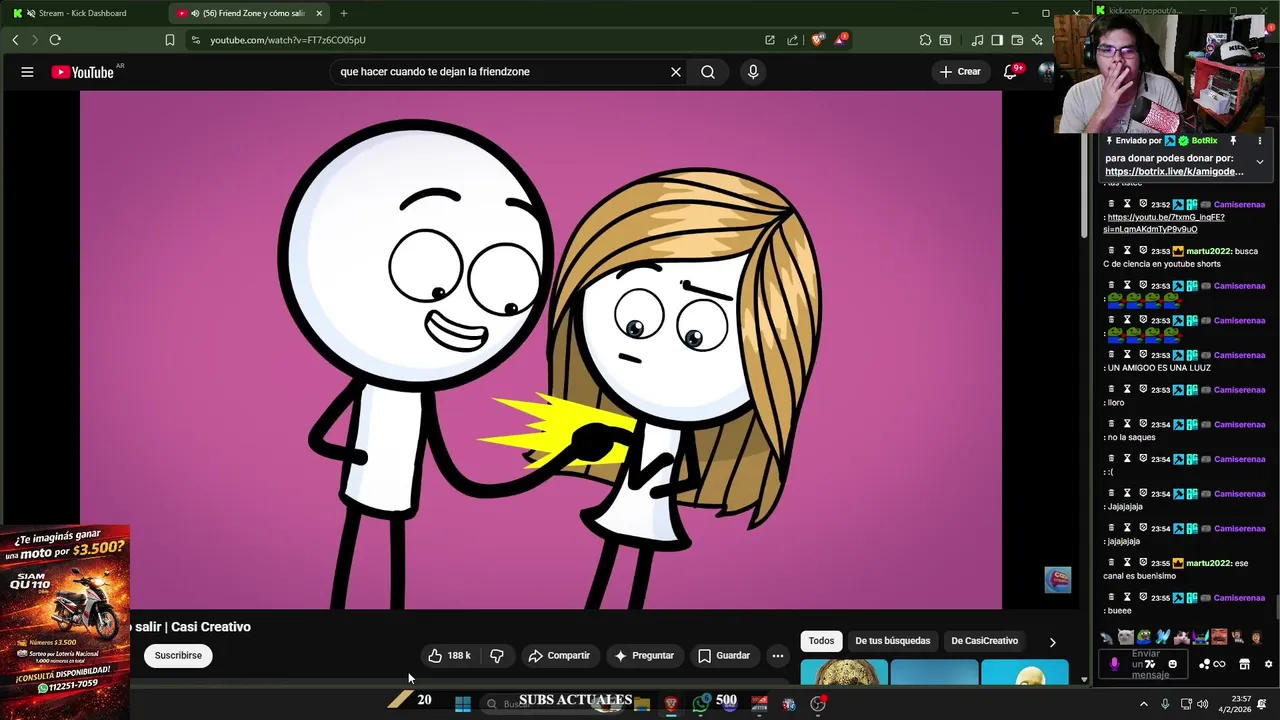Go back in browser history
This screenshot has width=1280, height=720.
(x=15, y=40)
